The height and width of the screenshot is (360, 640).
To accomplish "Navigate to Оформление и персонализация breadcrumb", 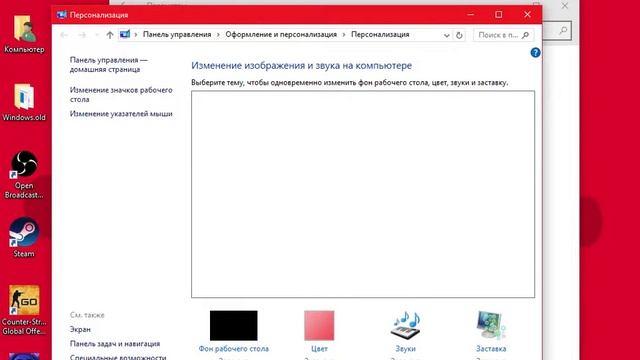I will (x=281, y=35).
